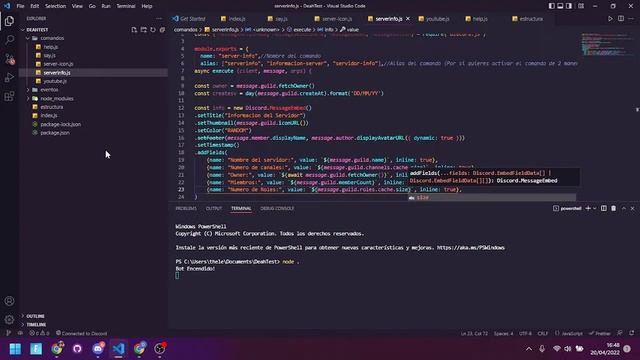Screen dimensions: 640x360
Task: Open the Selection menu
Action: 55,6
